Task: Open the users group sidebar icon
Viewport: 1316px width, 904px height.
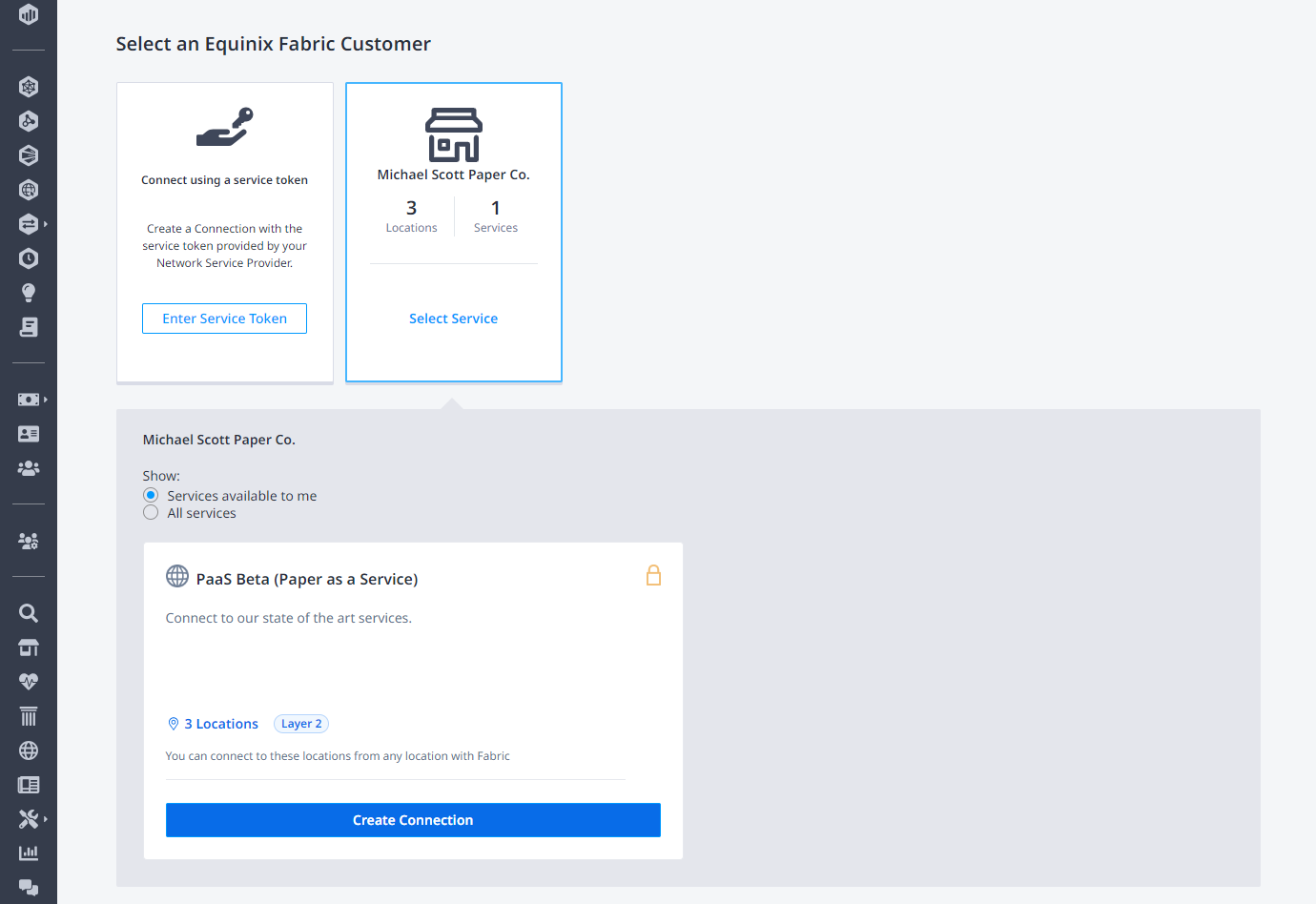Action: click(29, 468)
